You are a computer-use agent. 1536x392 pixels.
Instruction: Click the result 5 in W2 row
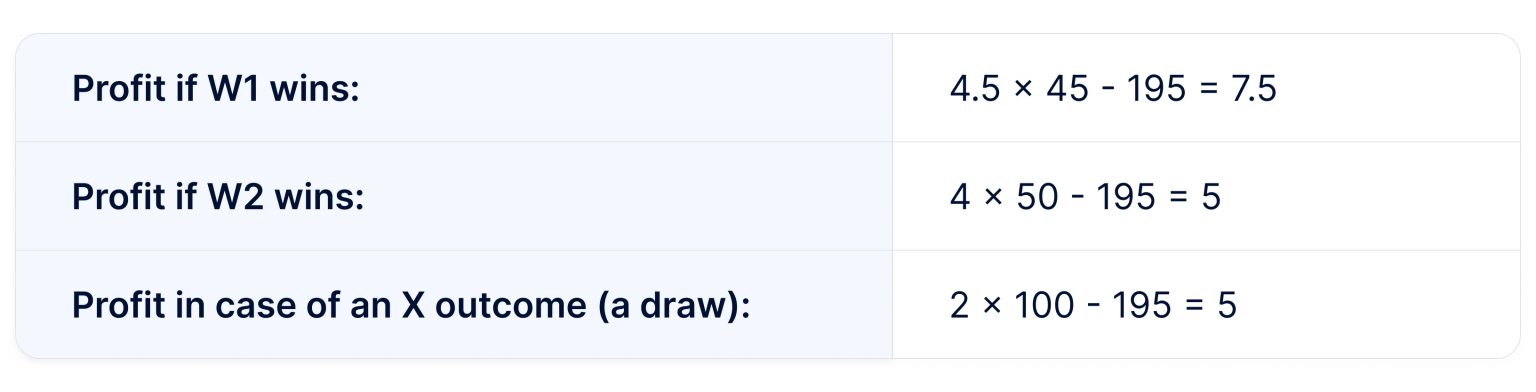click(1210, 197)
